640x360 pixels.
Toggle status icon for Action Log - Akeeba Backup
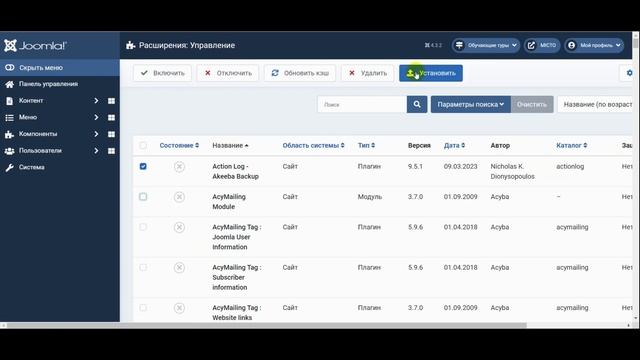(179, 167)
